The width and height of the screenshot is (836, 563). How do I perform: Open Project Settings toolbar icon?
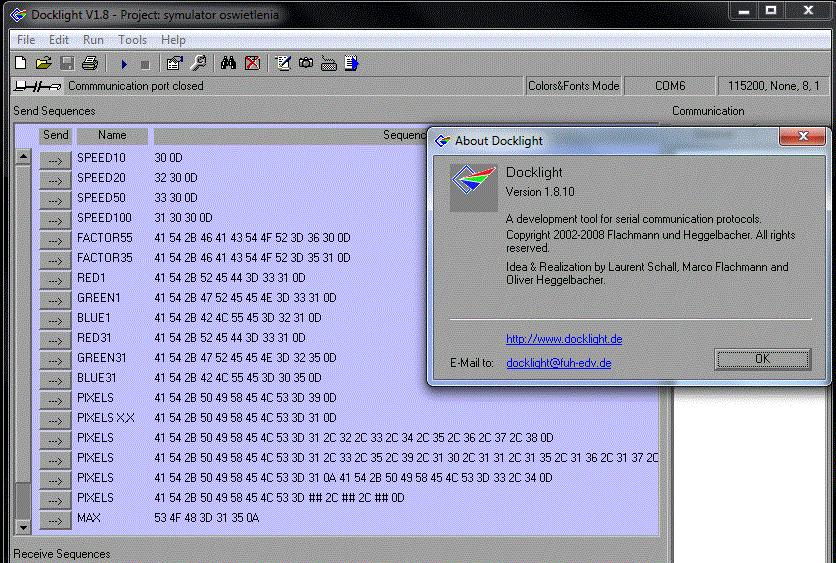coord(174,63)
